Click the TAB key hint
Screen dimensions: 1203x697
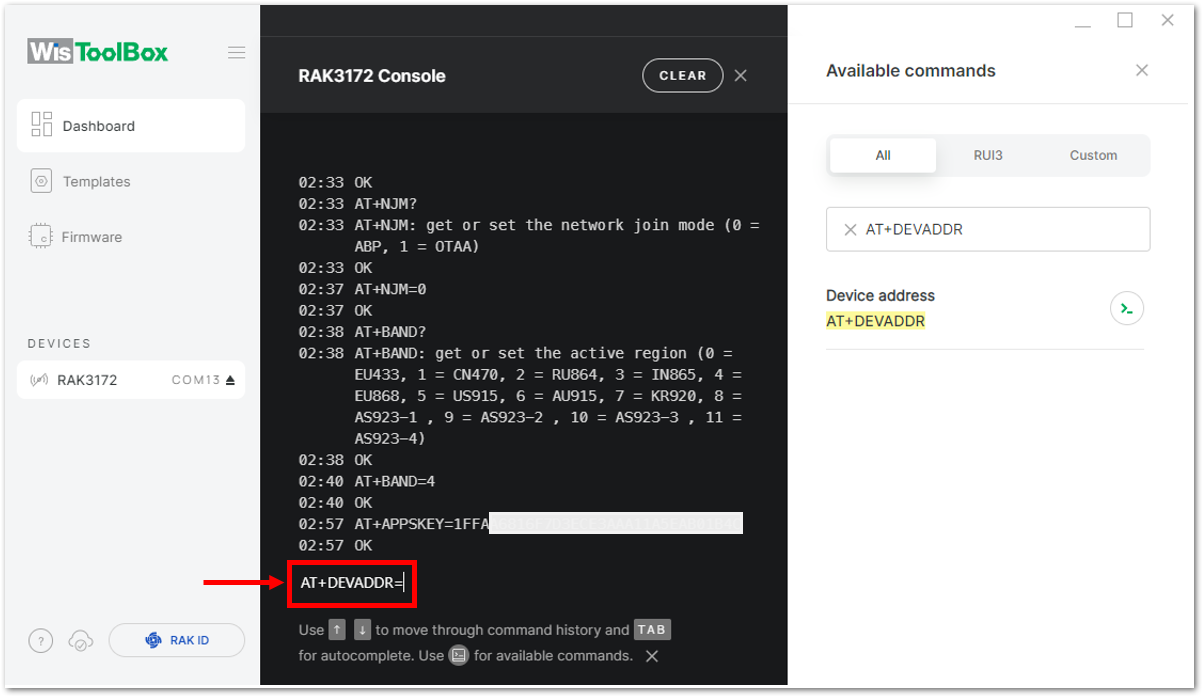click(x=652, y=630)
